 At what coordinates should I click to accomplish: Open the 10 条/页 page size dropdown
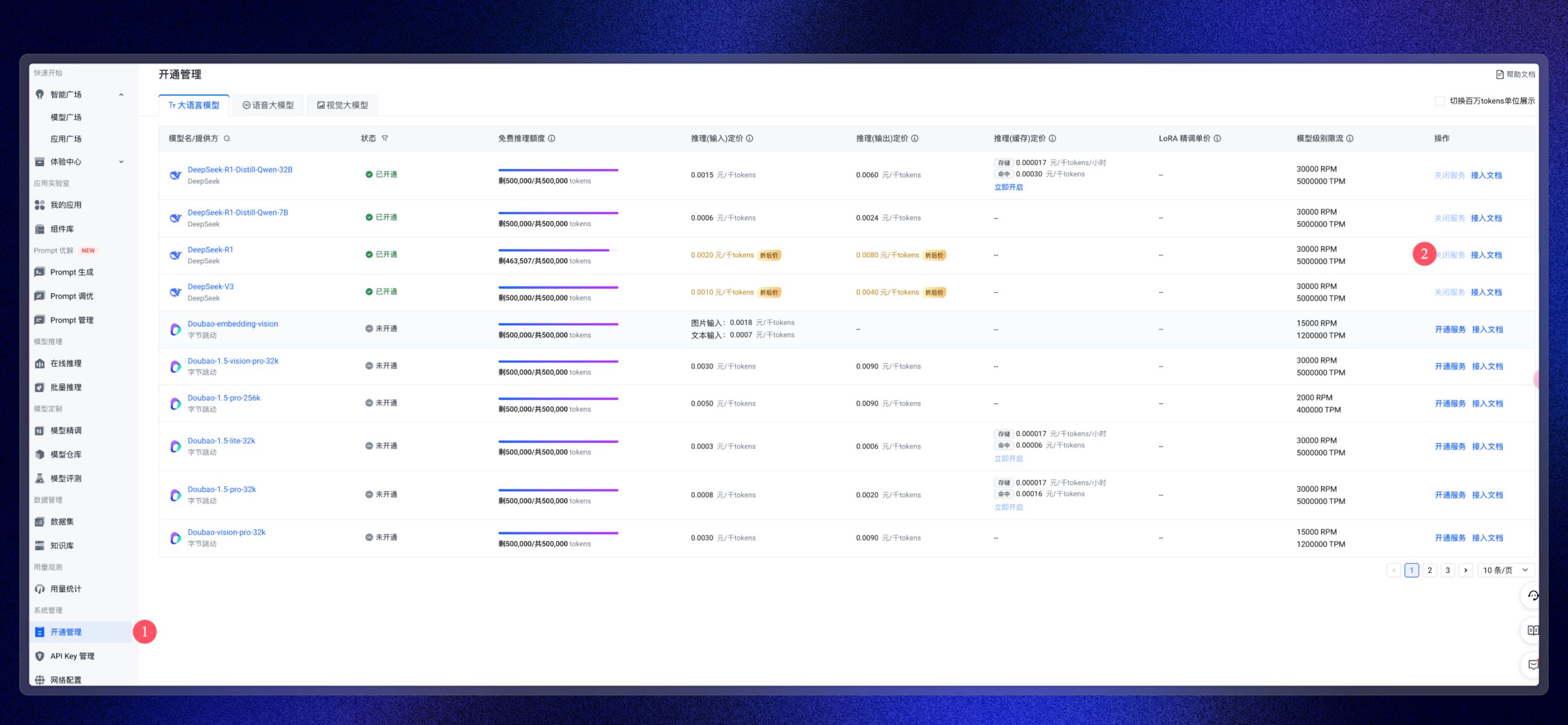pyautogui.click(x=1506, y=570)
